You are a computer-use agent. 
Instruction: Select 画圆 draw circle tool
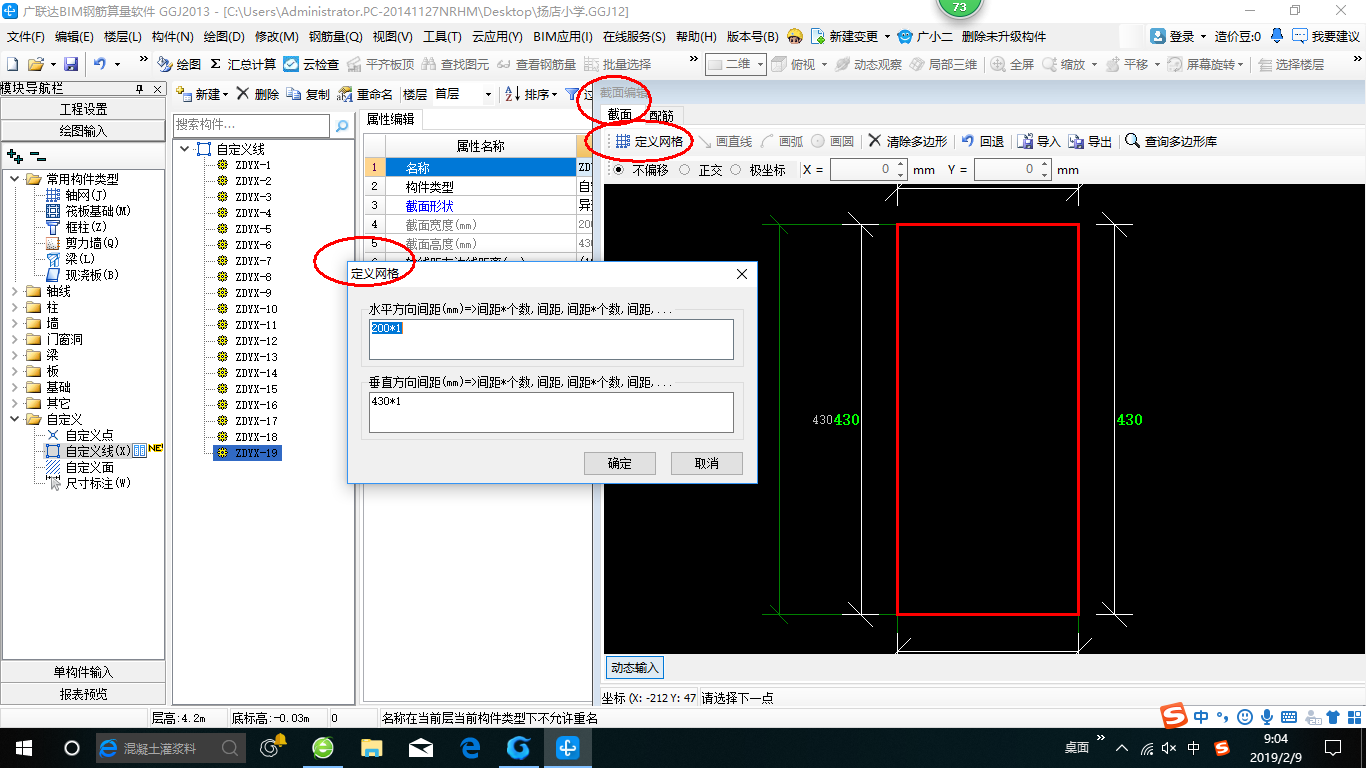pos(832,141)
